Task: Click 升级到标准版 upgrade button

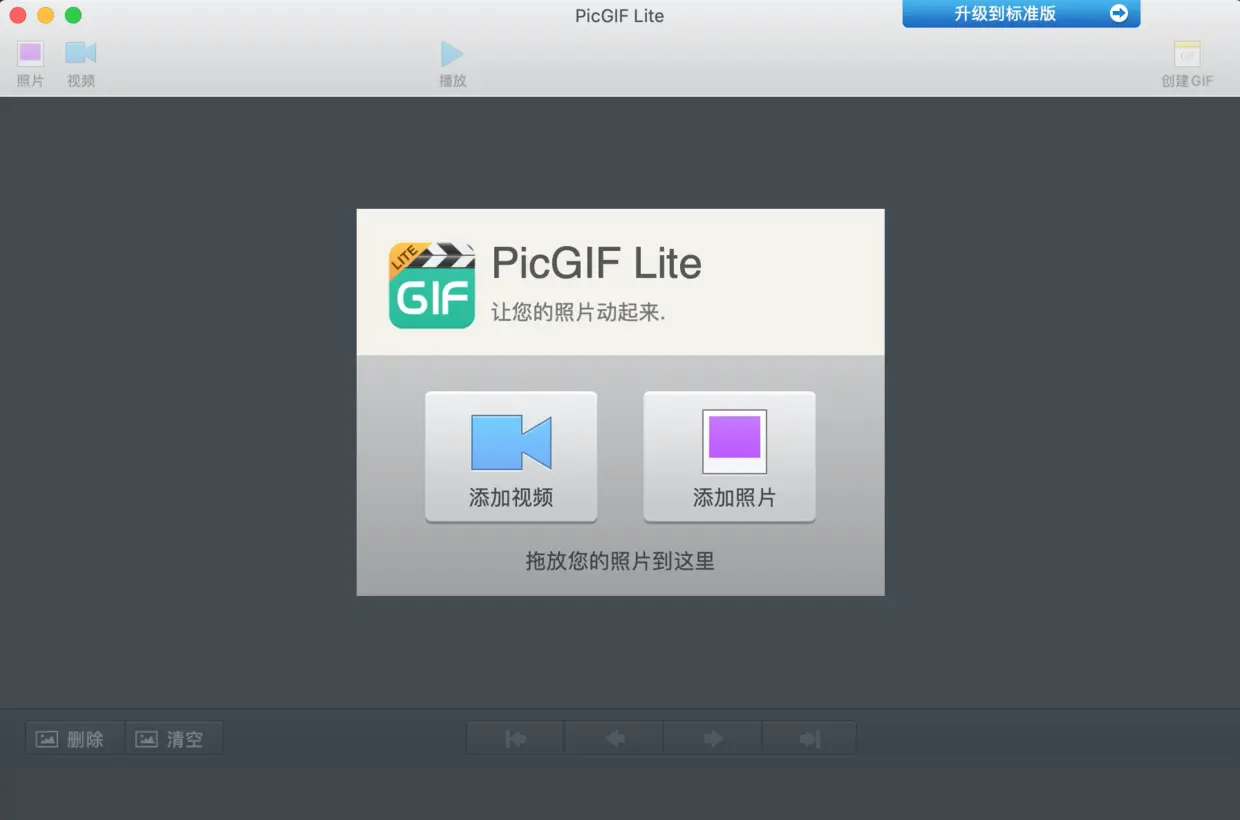Action: pos(1021,14)
